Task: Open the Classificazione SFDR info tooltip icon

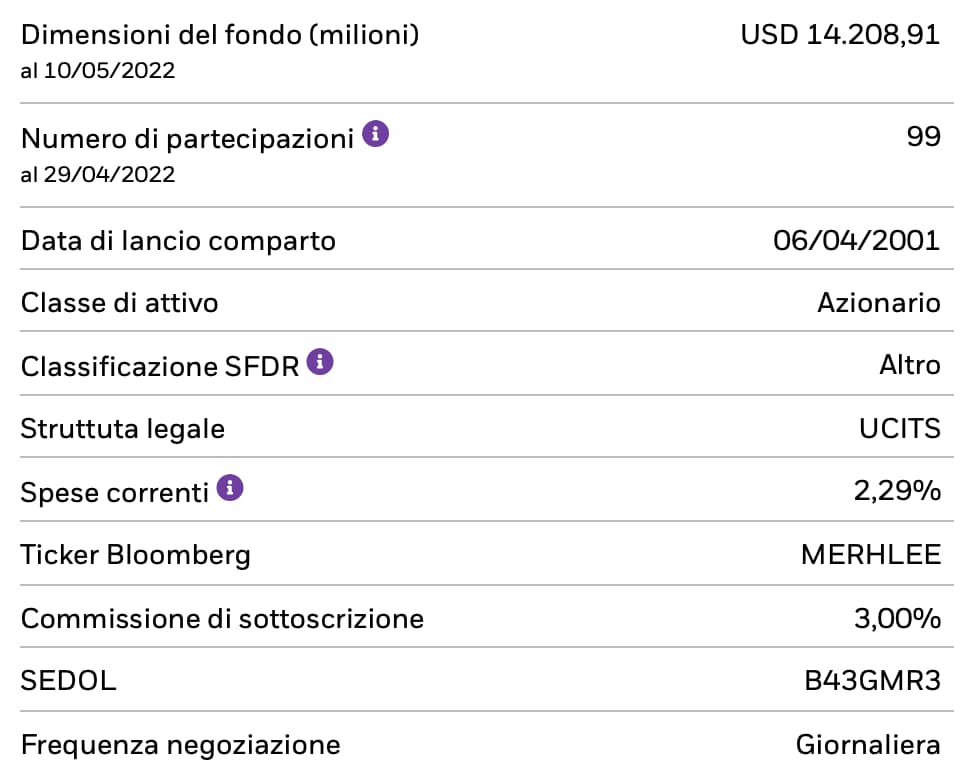Action: (x=320, y=362)
